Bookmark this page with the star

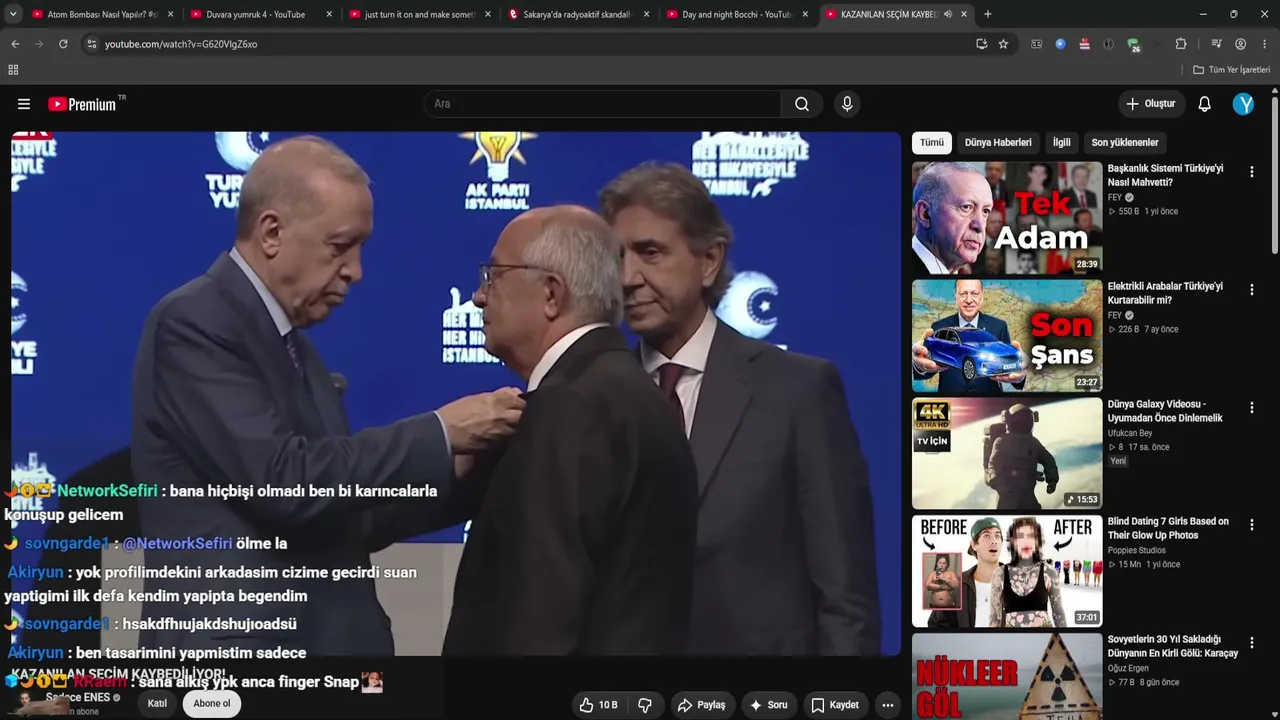(1003, 44)
